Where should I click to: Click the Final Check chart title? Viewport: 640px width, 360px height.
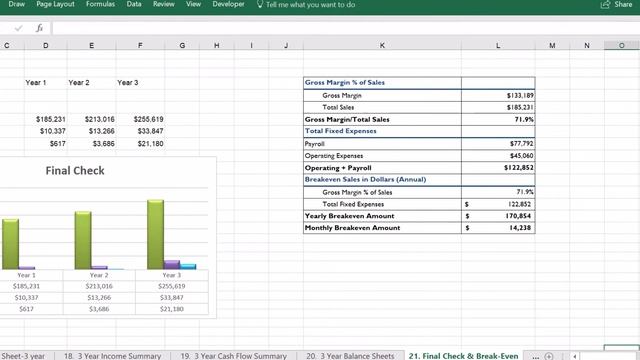pyautogui.click(x=75, y=171)
